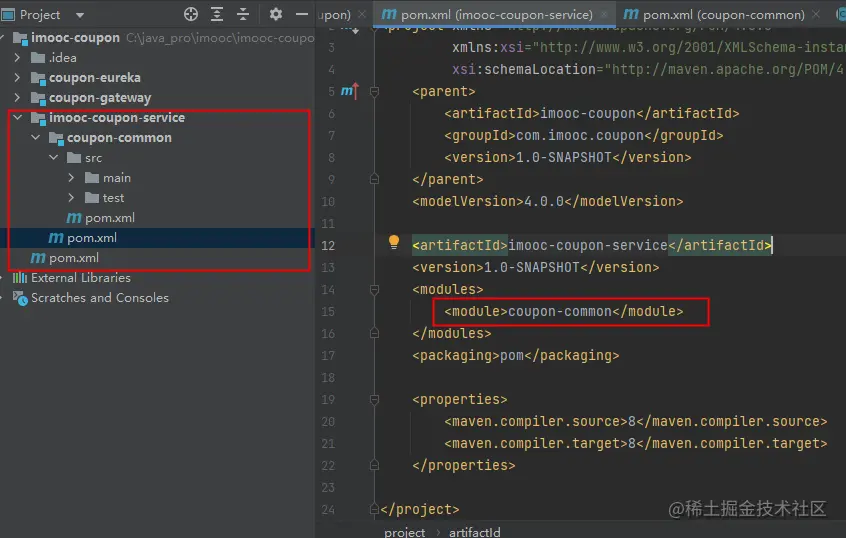Click the Select Opened File target icon
The width and height of the screenshot is (846, 538).
[x=190, y=15]
